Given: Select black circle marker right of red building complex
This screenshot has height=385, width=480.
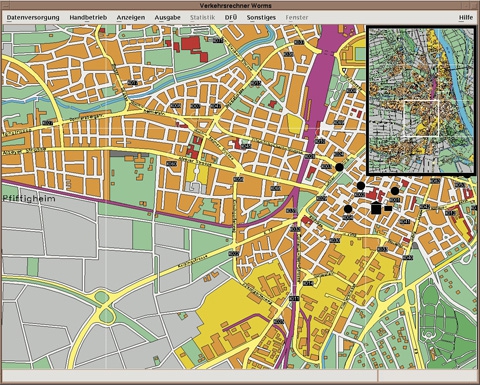Looking at the screenshot, I should [x=395, y=191].
